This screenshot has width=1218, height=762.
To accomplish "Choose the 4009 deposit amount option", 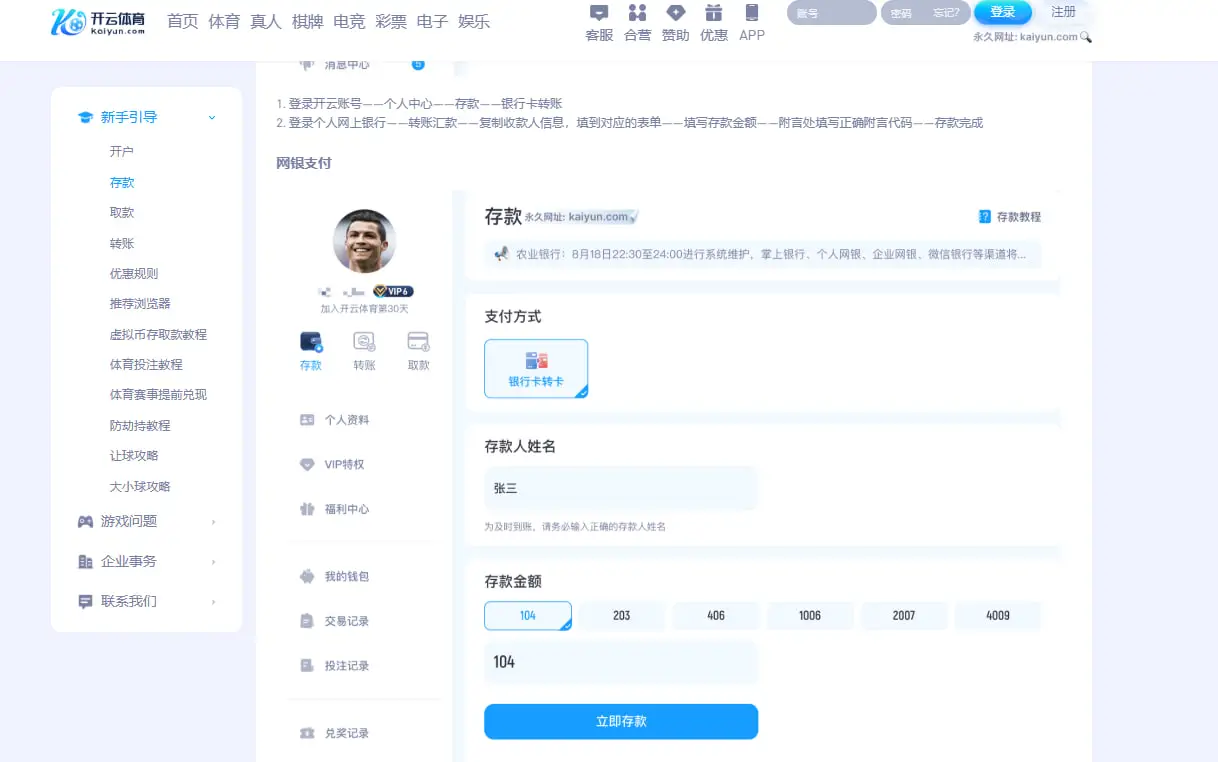I will (997, 616).
